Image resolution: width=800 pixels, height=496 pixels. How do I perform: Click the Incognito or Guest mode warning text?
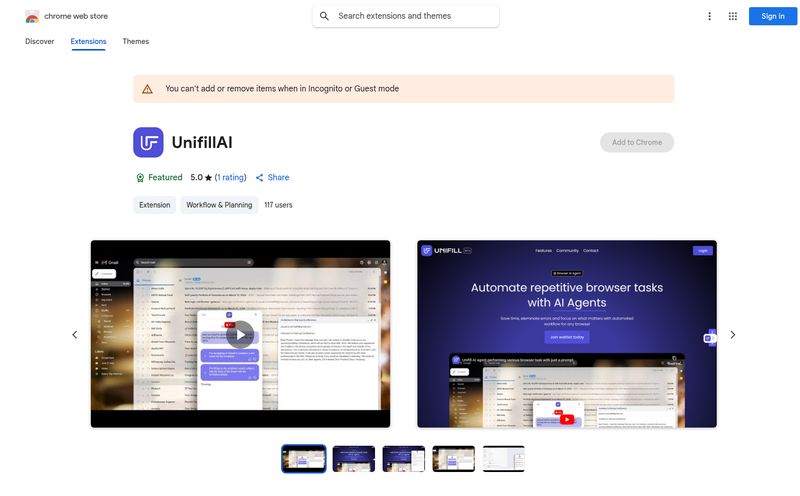[x=282, y=89]
